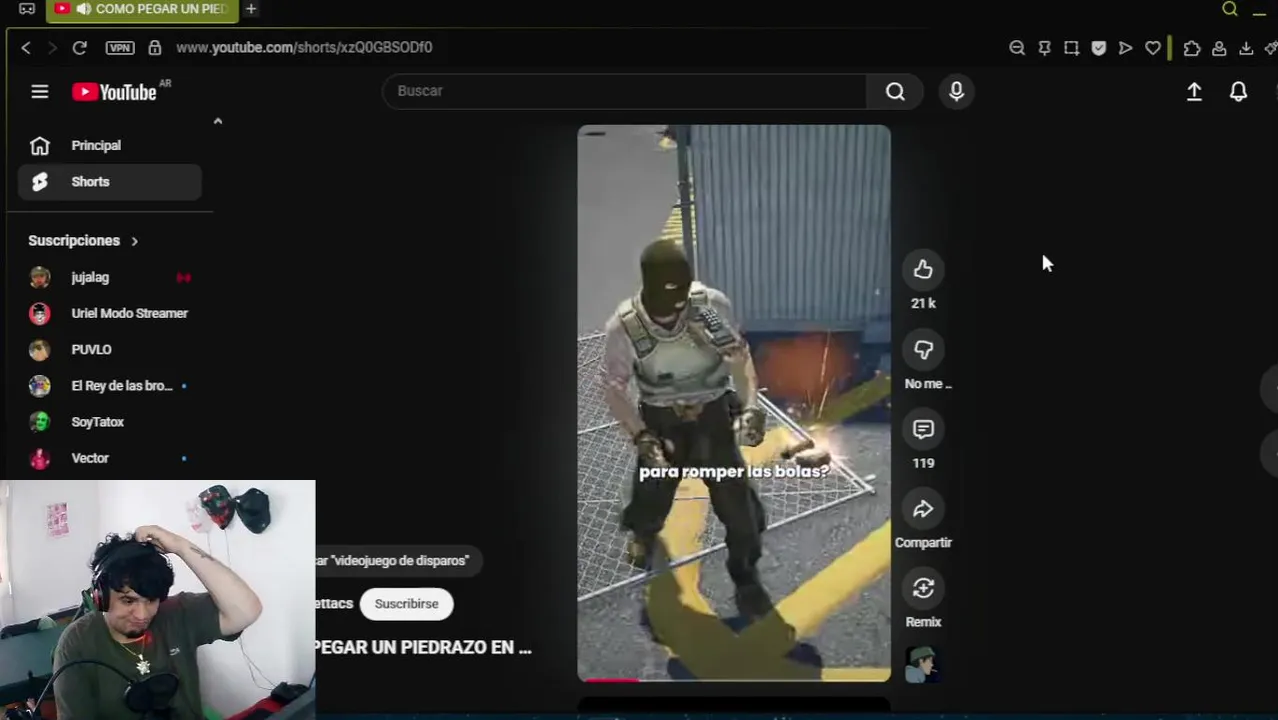Bookmark page with the heart icon
The image size is (1278, 720).
pos(1153,47)
